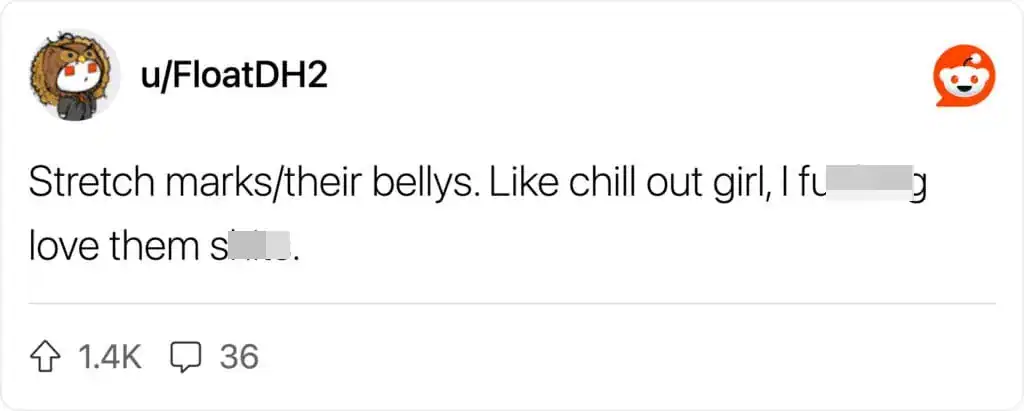Click the 36 comments count
1024x411 pixels.
point(239,356)
